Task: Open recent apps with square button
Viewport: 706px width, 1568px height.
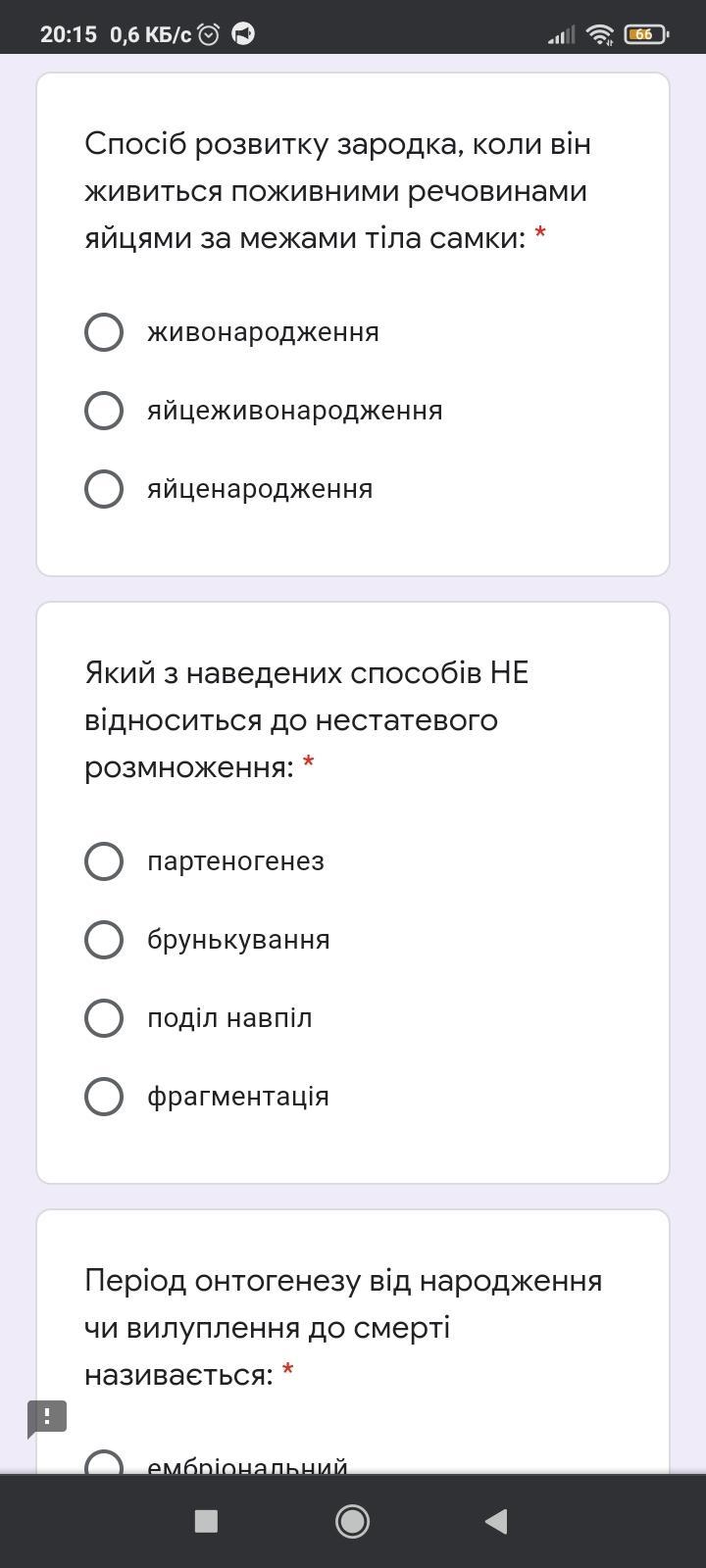Action: tap(206, 1521)
